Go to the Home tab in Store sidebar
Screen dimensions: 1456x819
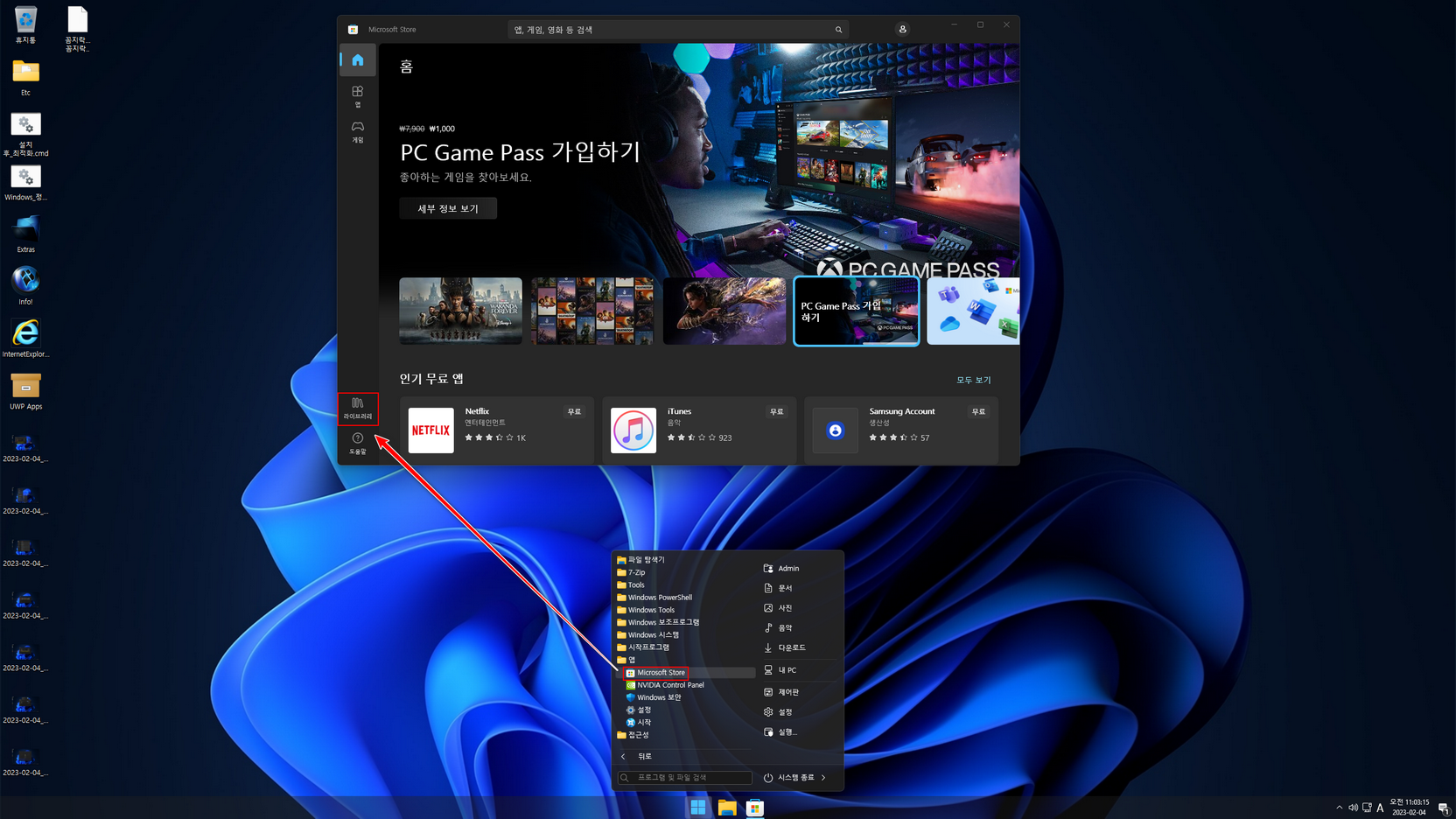358,60
